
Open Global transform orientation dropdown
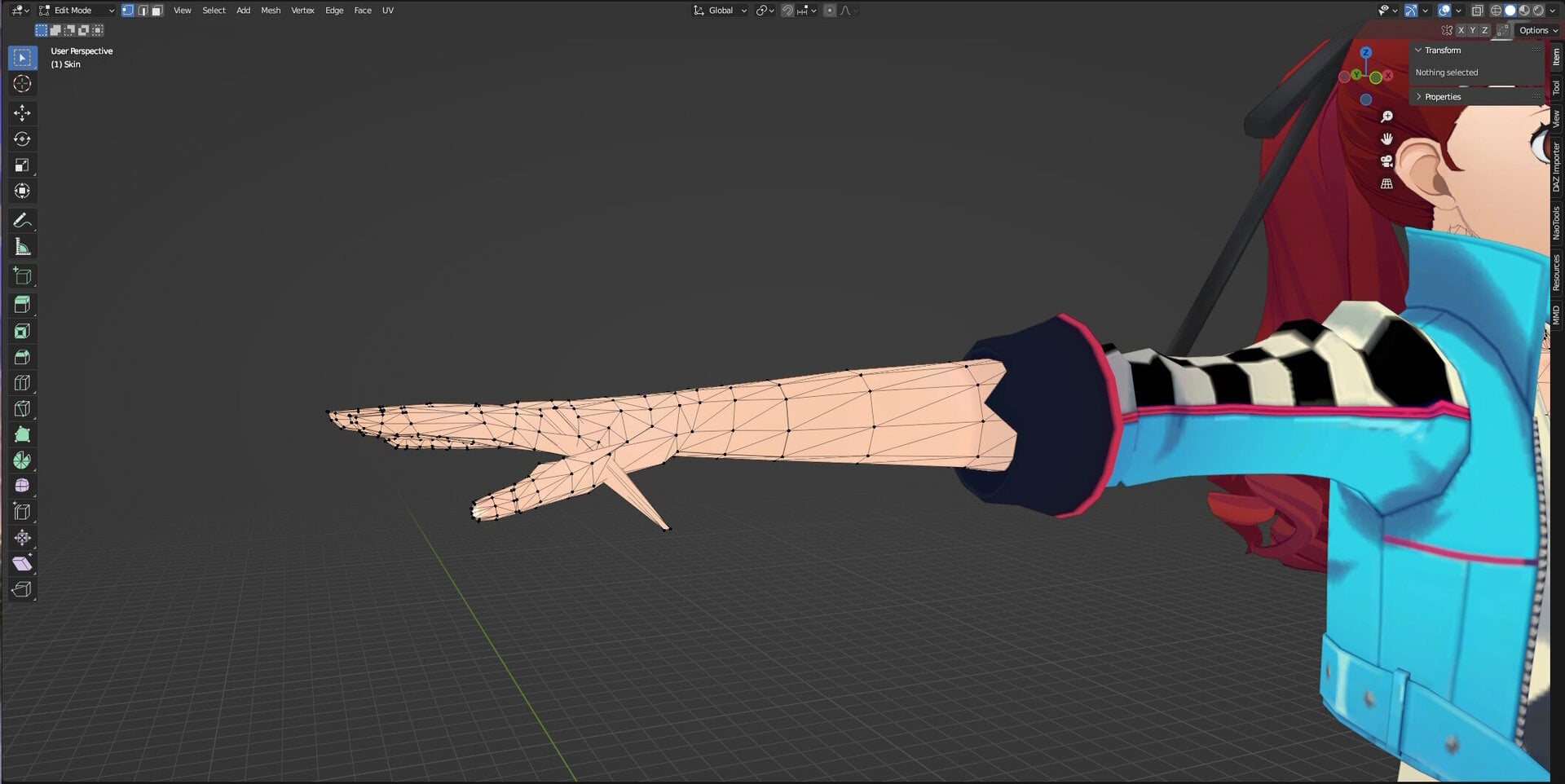point(720,11)
